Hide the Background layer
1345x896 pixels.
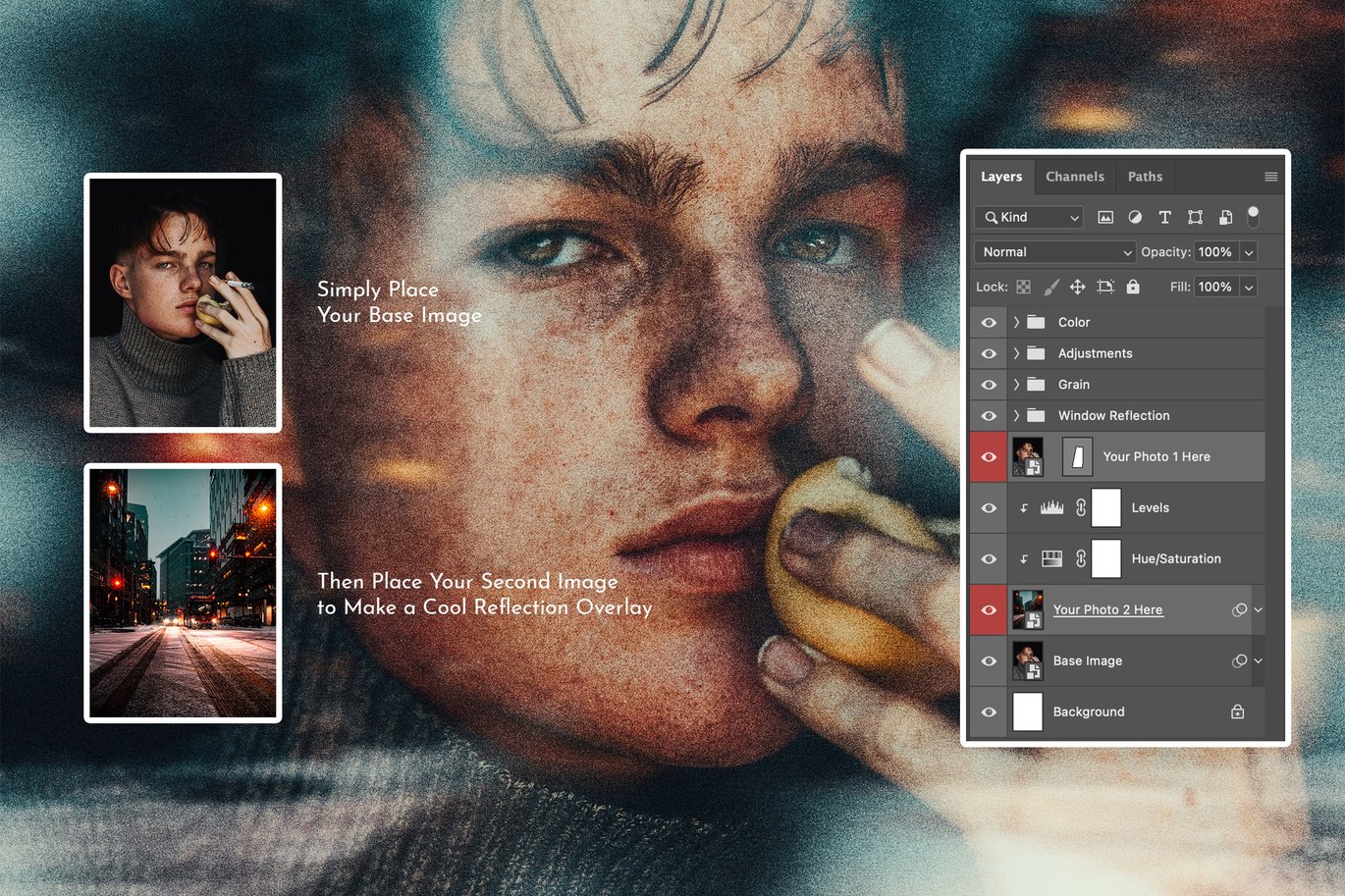(x=989, y=712)
